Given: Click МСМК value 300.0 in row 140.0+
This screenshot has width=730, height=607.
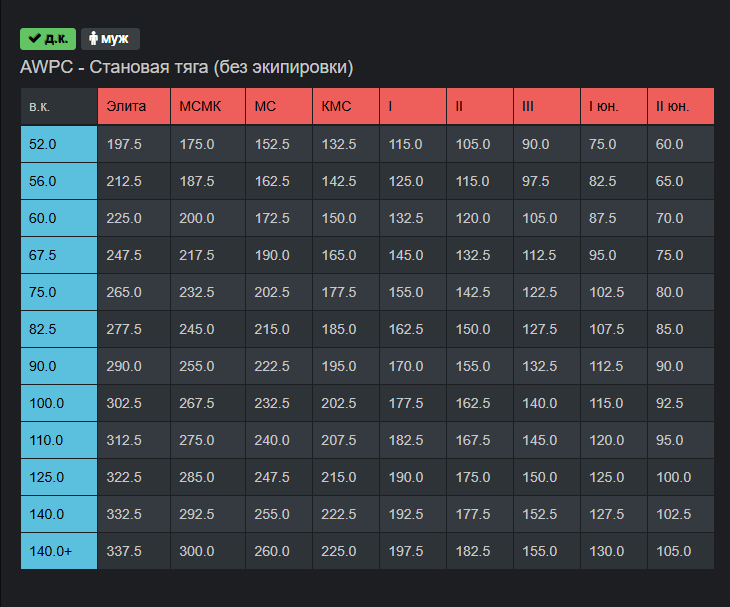Looking at the screenshot, I should pyautogui.click(x=208, y=551).
